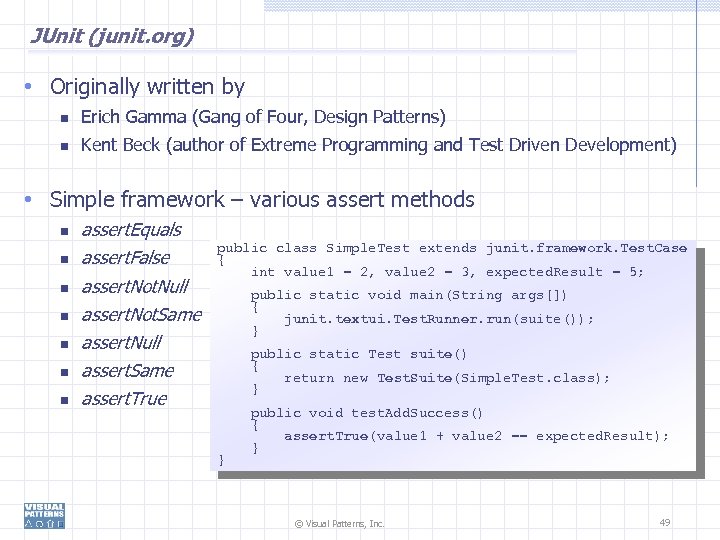Viewport: 720px width, 540px height.
Task: Click the 'public class SimpleTest extends' code line
Action: [x=452, y=248]
